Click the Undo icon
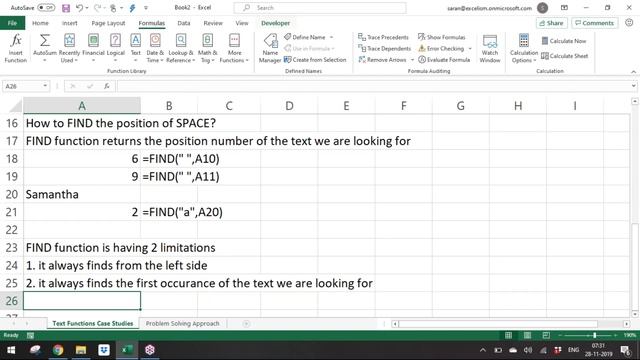Viewport: 640px width, 360px height. tap(79, 8)
